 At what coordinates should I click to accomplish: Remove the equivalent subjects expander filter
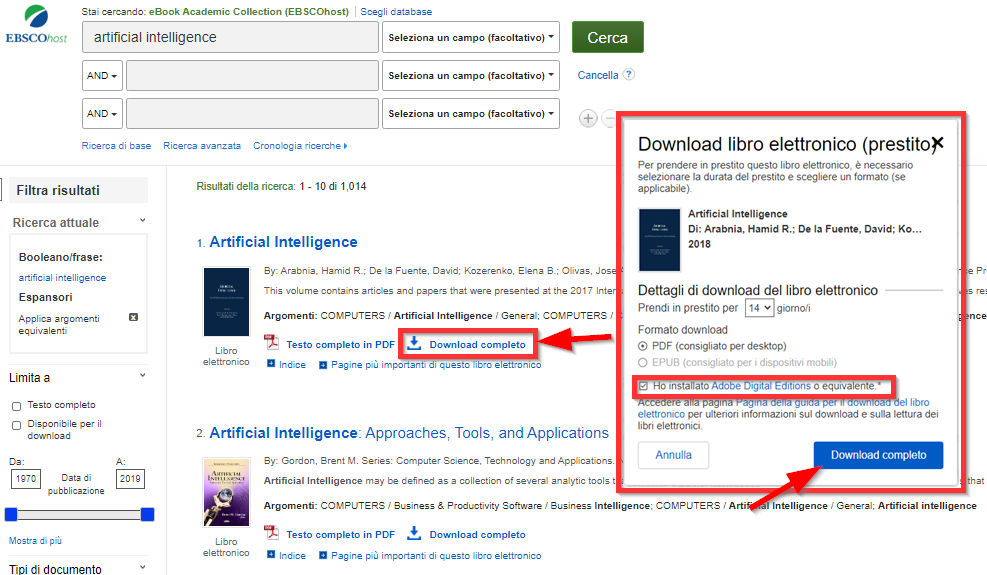(x=133, y=318)
